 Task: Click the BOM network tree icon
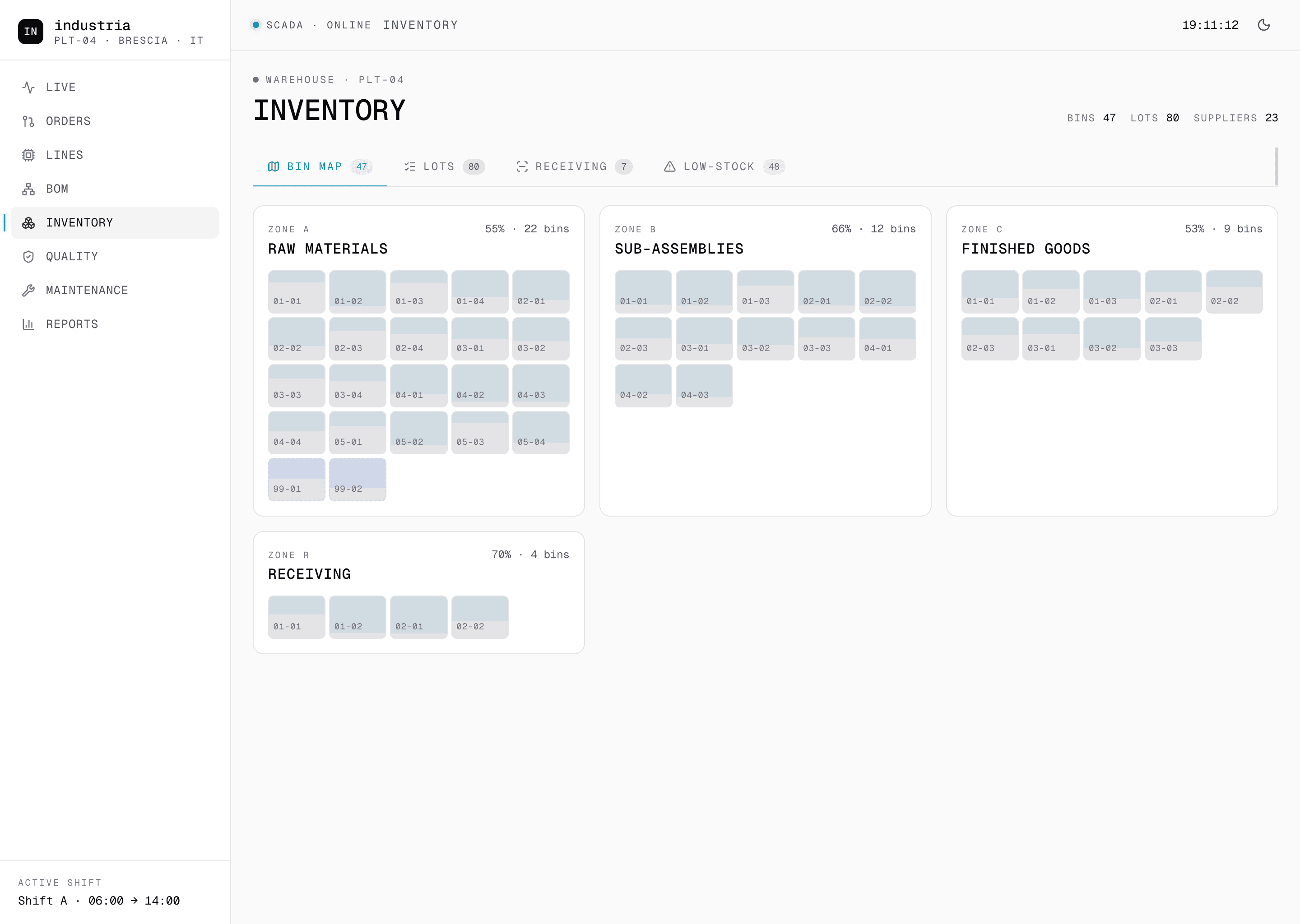click(28, 189)
